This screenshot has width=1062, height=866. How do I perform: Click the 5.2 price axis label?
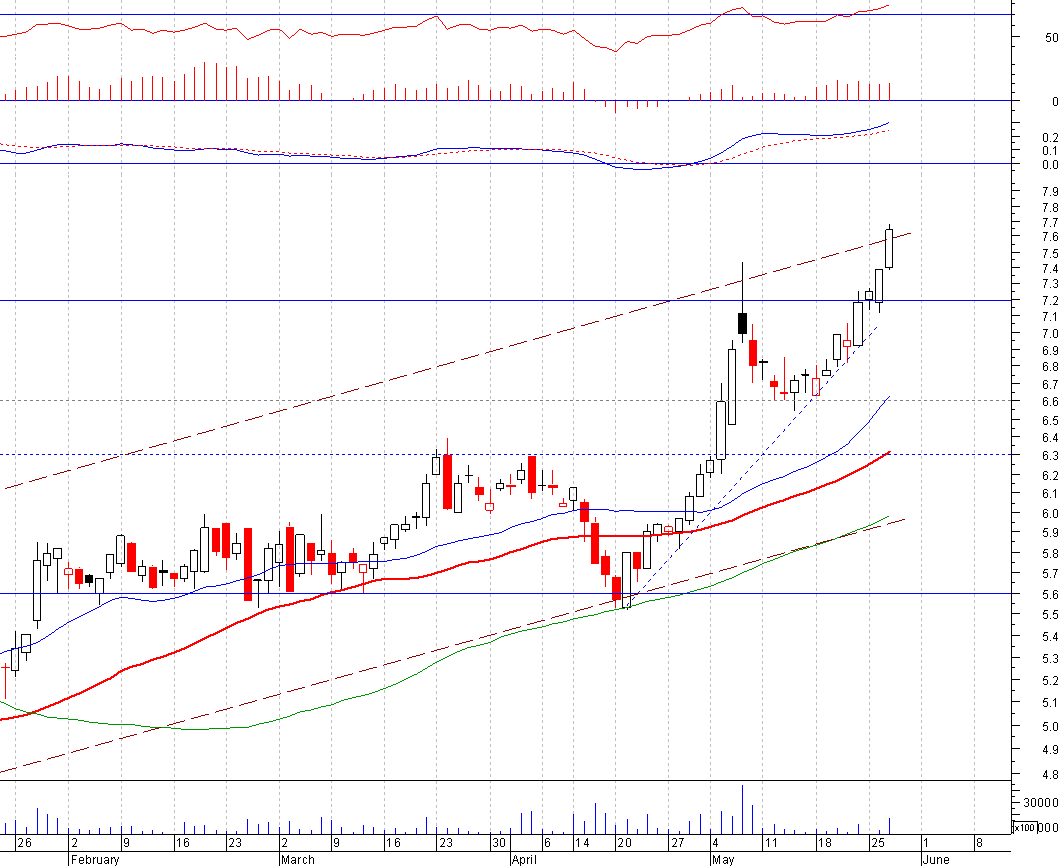tap(1050, 680)
